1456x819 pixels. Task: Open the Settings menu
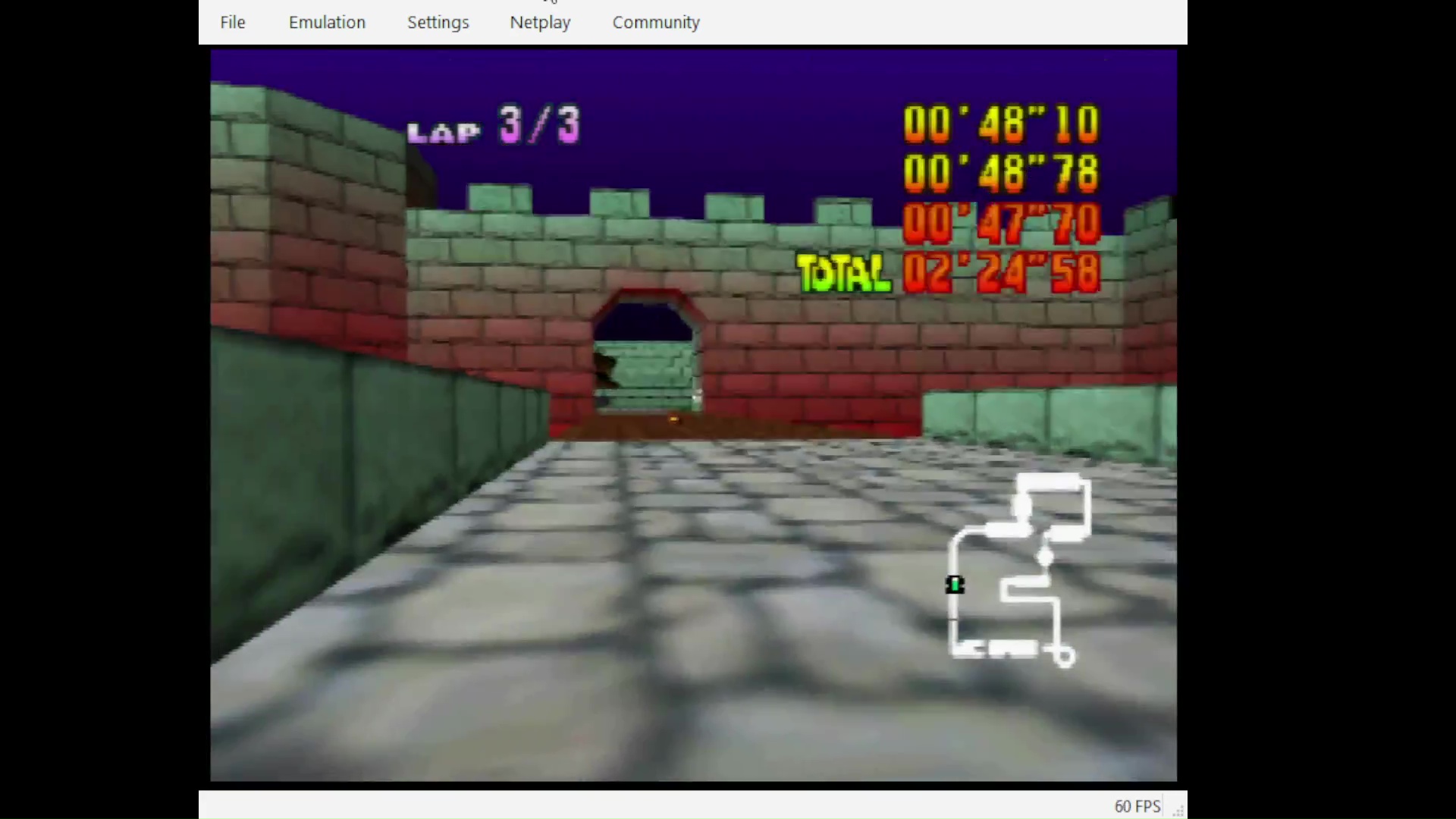click(x=438, y=23)
